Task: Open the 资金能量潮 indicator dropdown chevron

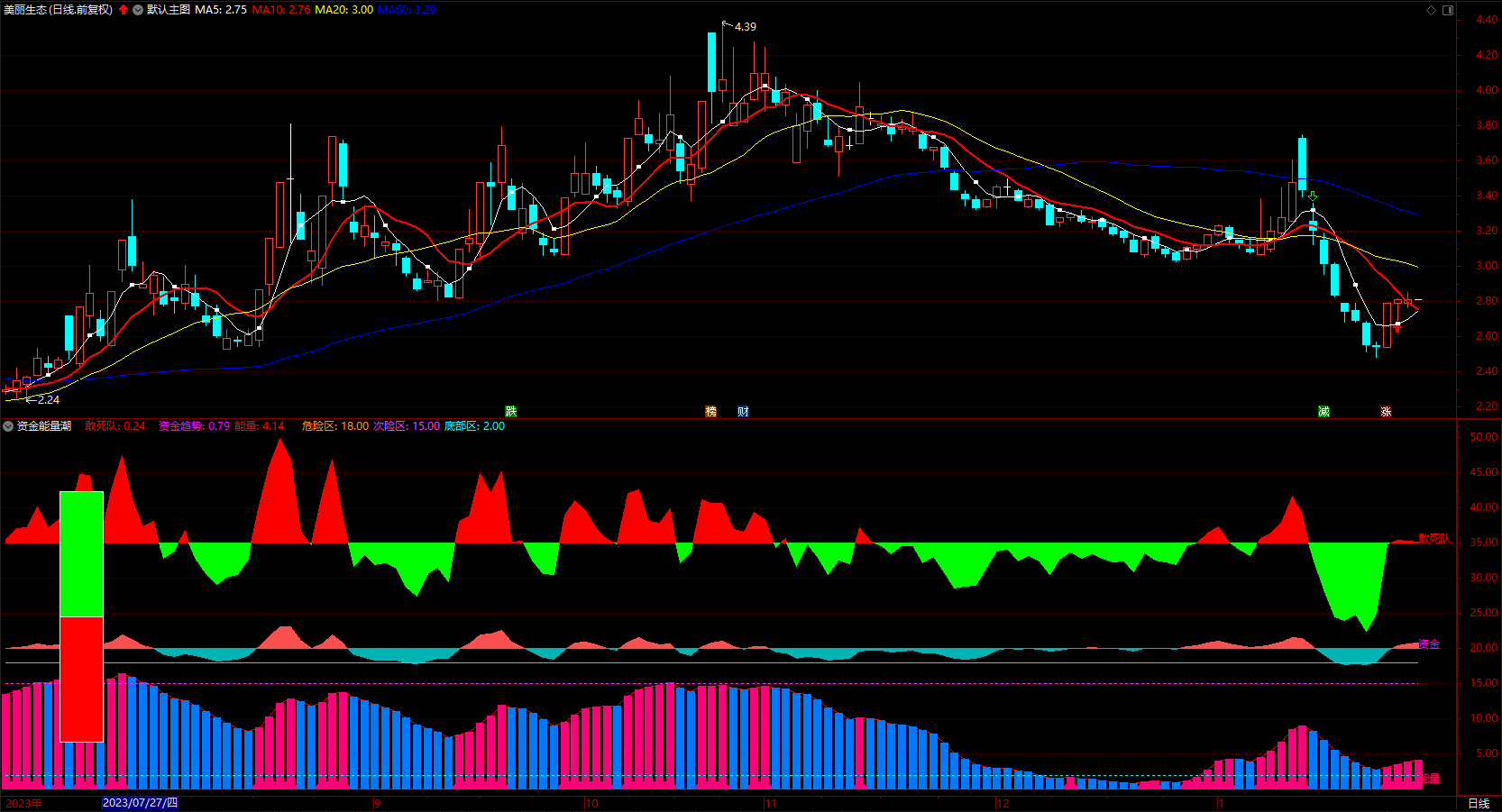Action: 8,426
